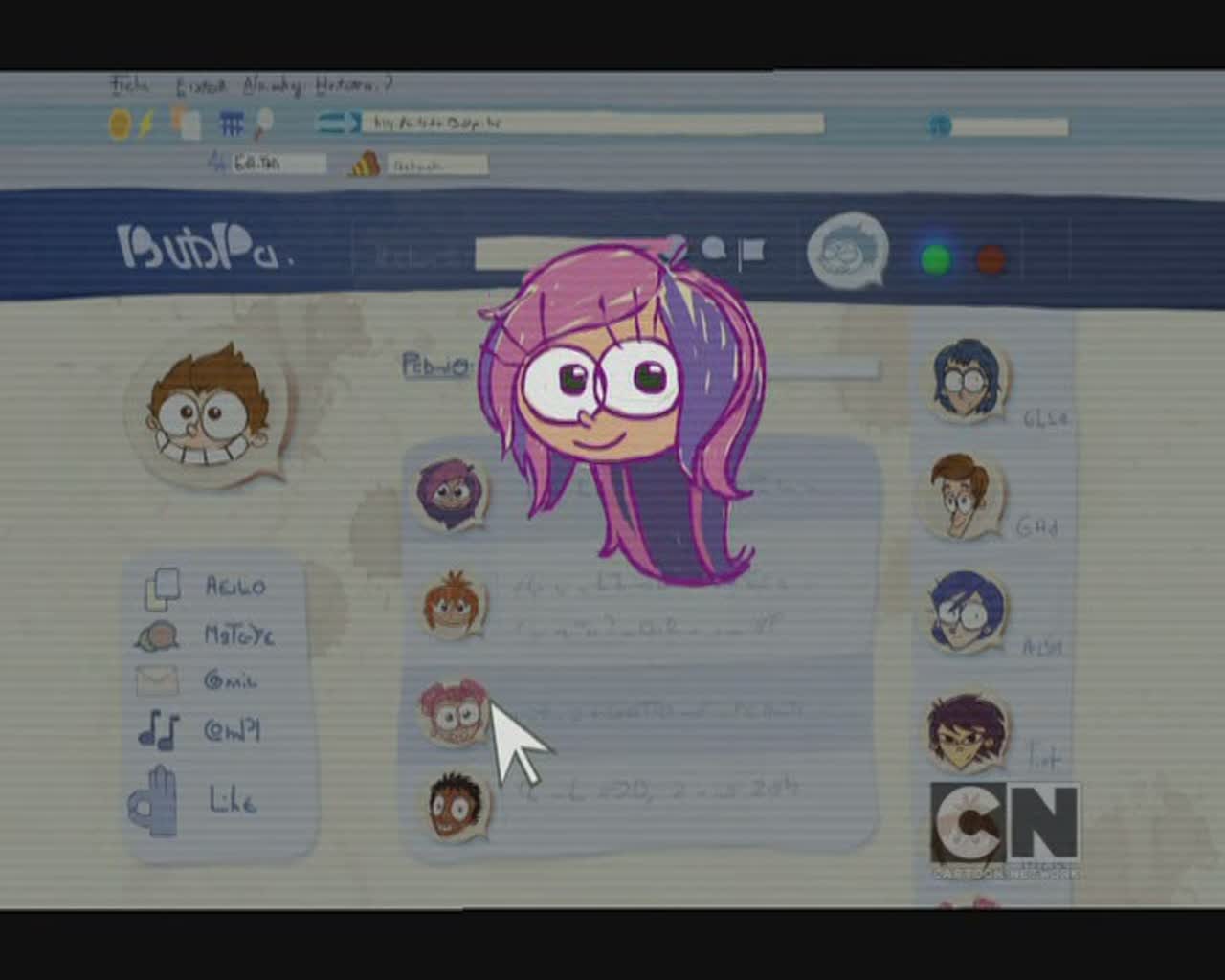Viewport: 1225px width, 980px height.
Task: Open the second handwritten menu in menu bar
Action: pyautogui.click(x=201, y=86)
